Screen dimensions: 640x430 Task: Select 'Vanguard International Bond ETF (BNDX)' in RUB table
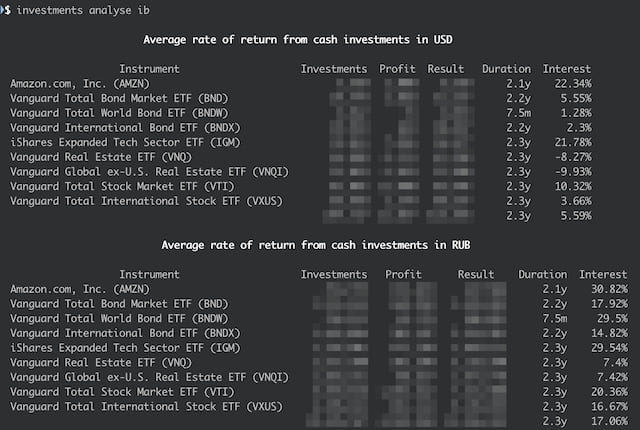click(x=125, y=333)
